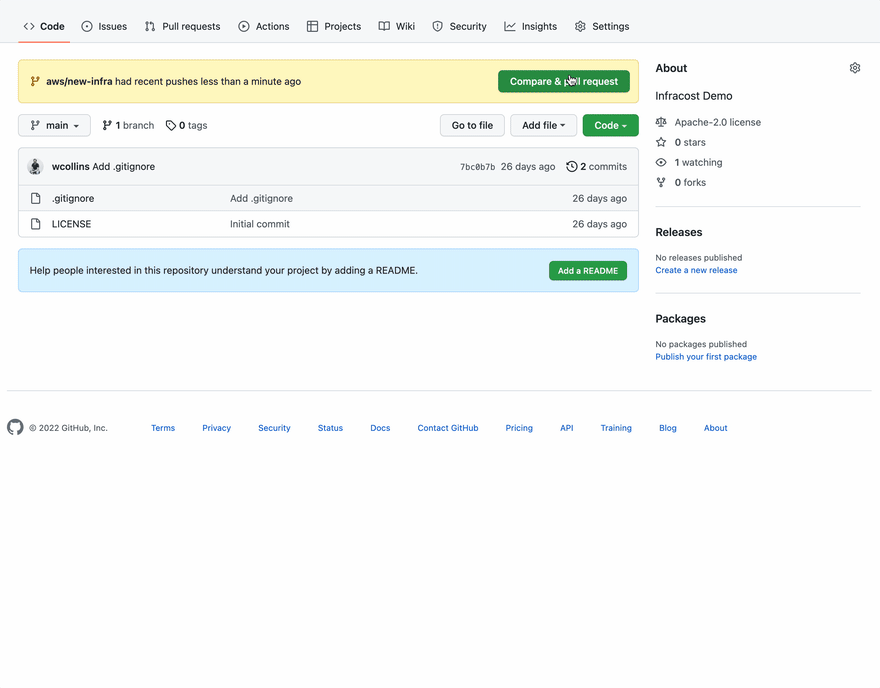880x688 pixels.
Task: Click the GitHub logo in footer
Action: (x=15, y=427)
